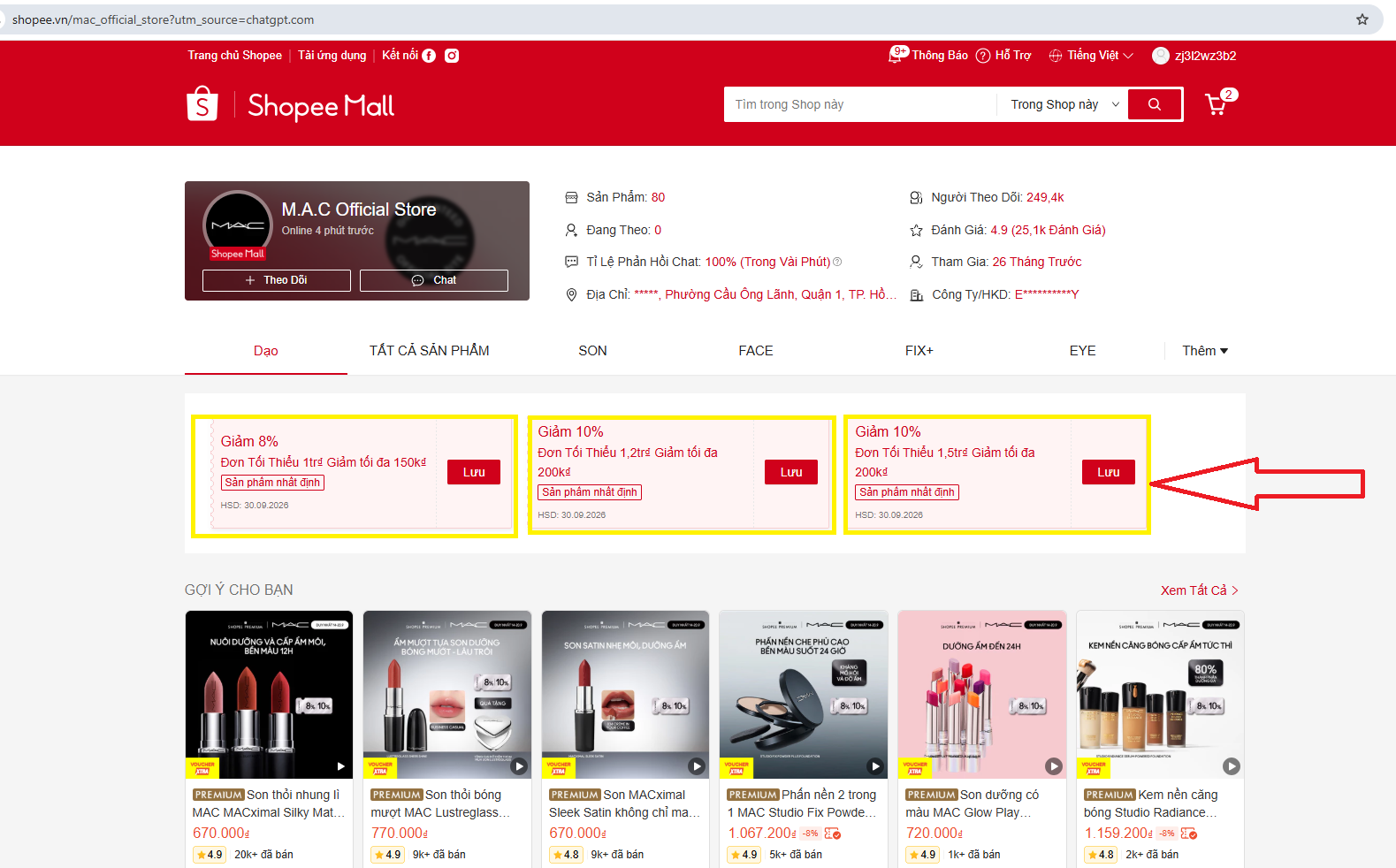Viewport: 1396px width, 868px height.
Task: Open the Kem nền căng bóng product thumbnail
Action: tap(1160, 695)
